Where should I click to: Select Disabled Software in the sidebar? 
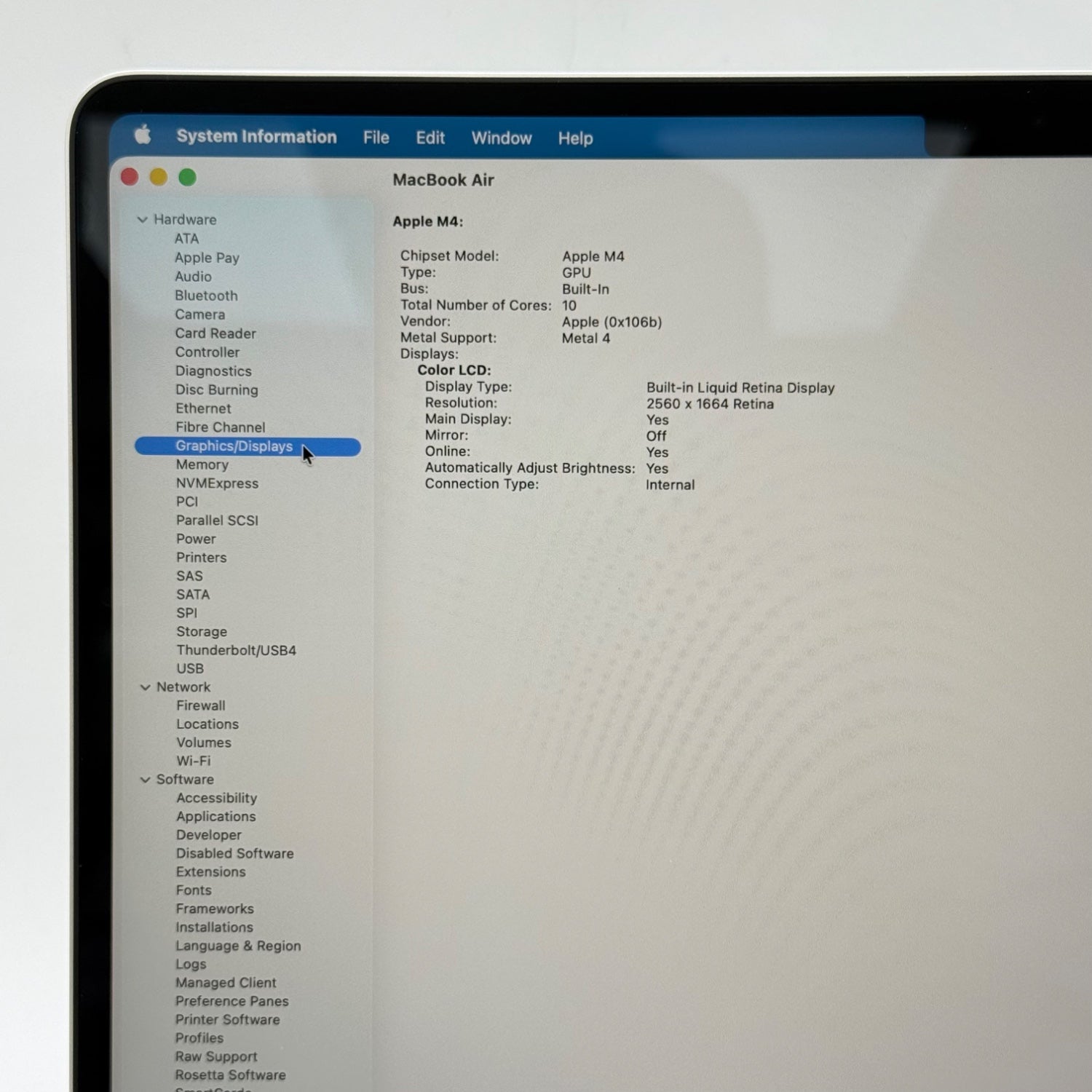234,853
